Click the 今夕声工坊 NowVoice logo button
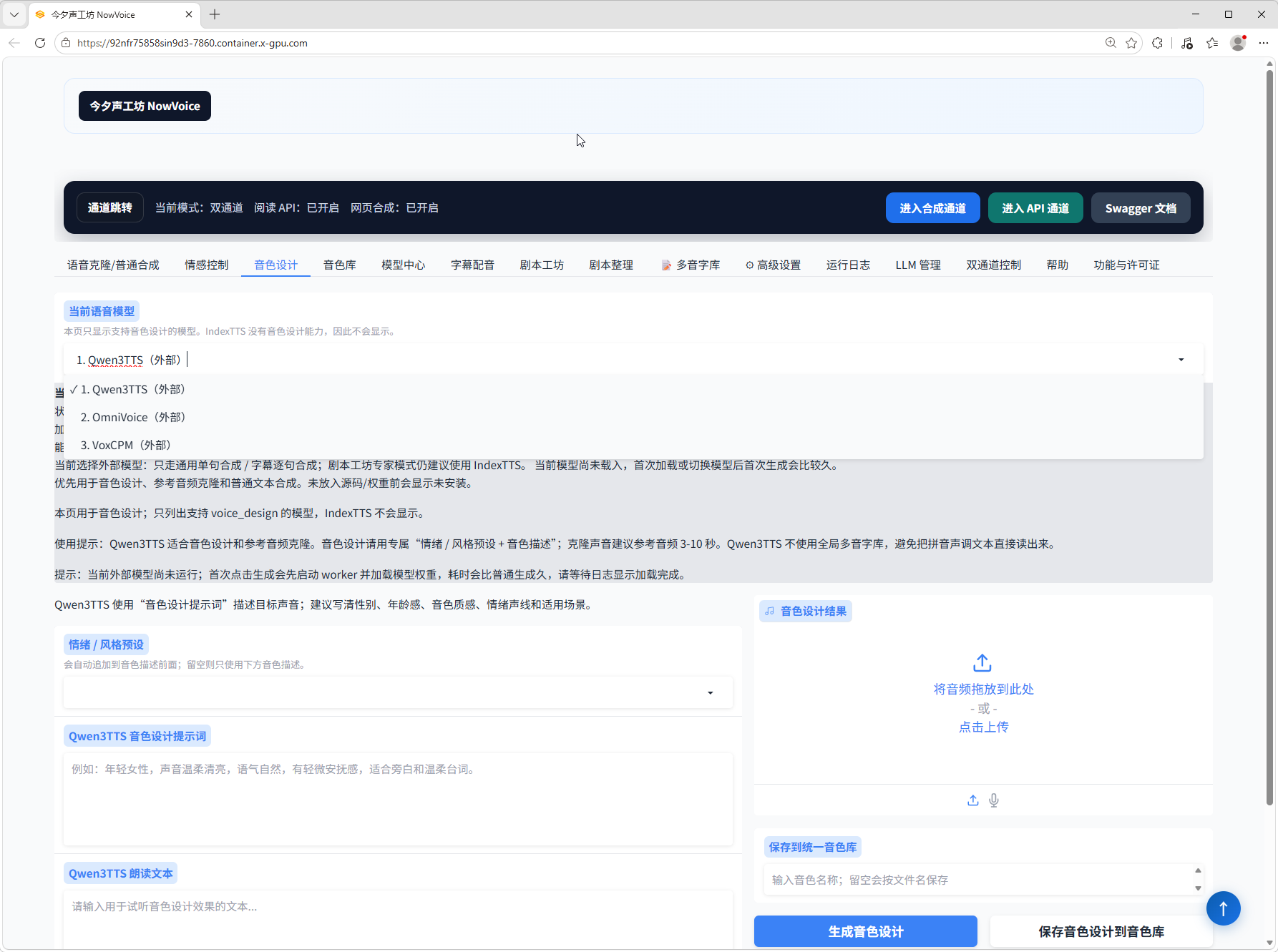This screenshot has width=1278, height=952. [145, 106]
